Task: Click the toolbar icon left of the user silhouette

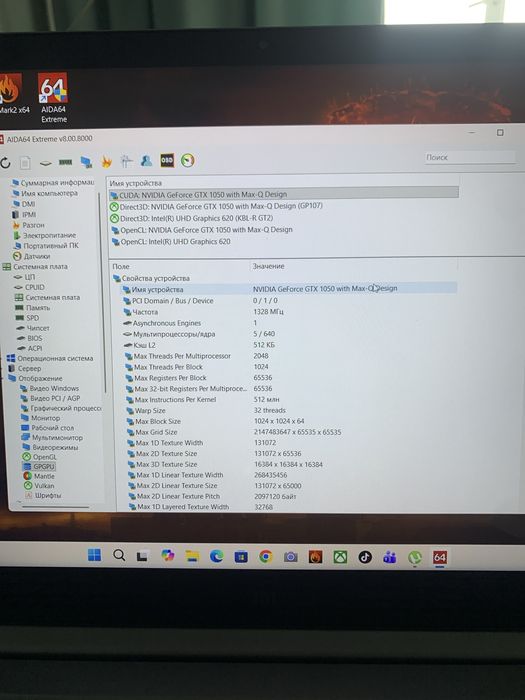Action: tap(126, 161)
